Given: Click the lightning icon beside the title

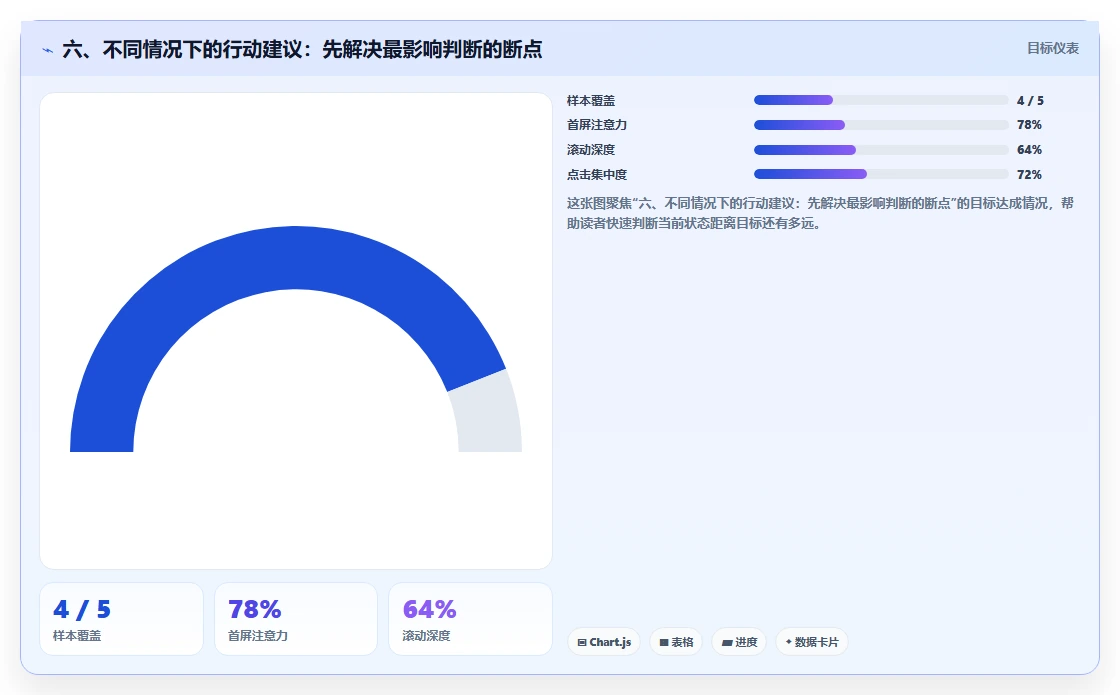Looking at the screenshot, I should click(48, 51).
